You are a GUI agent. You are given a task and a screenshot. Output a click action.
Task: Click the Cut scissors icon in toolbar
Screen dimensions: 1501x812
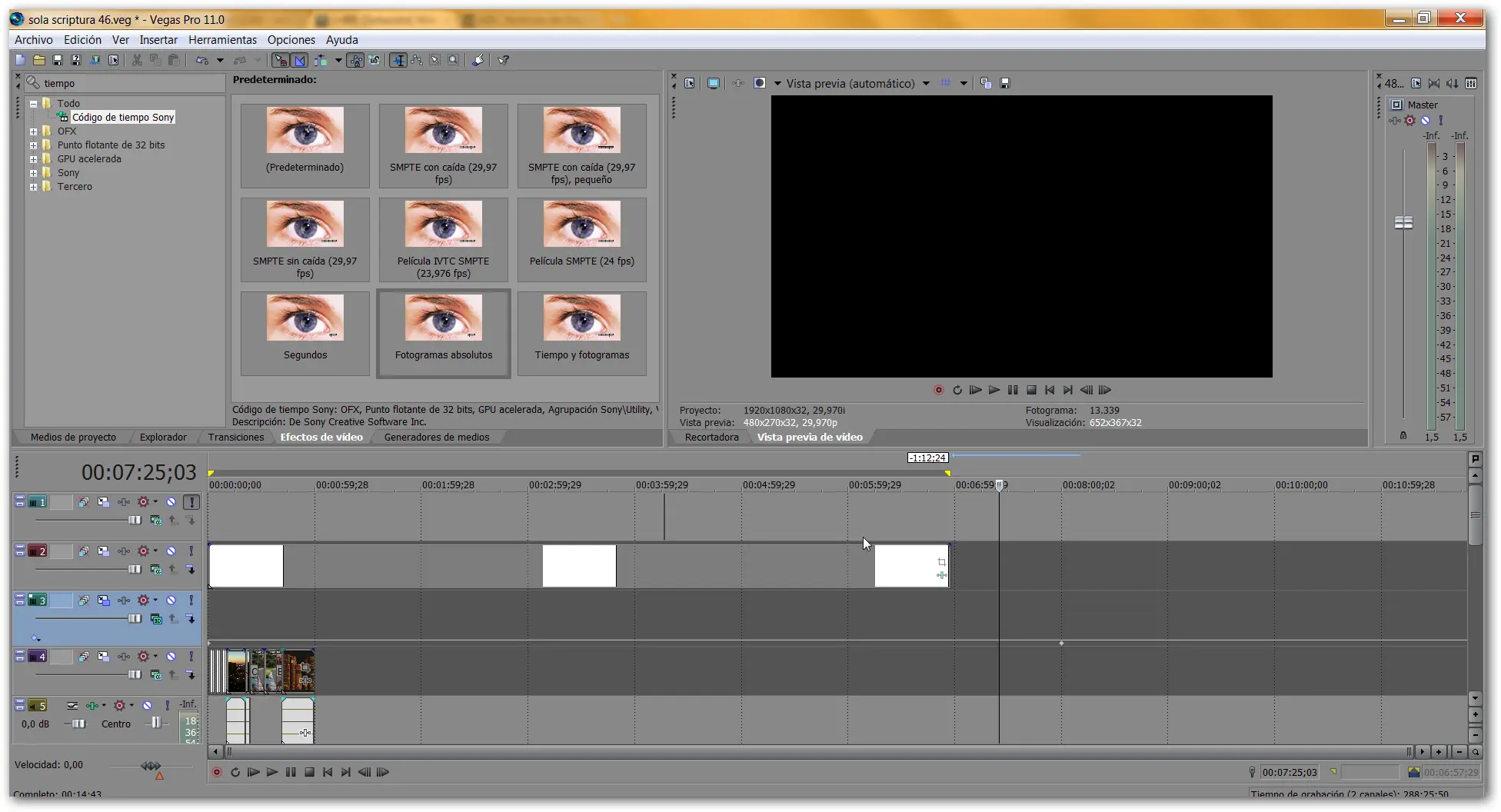(x=137, y=60)
